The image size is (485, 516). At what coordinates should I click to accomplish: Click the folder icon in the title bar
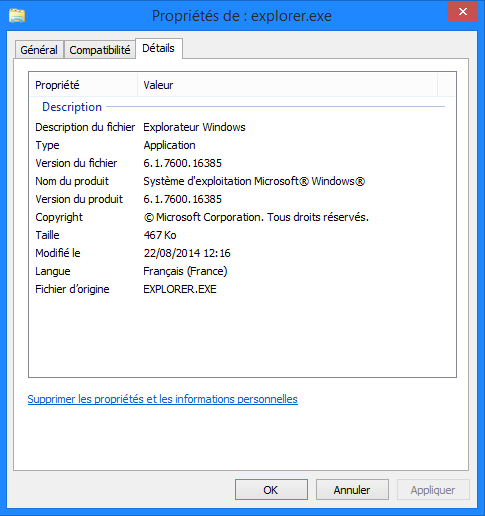click(17, 16)
